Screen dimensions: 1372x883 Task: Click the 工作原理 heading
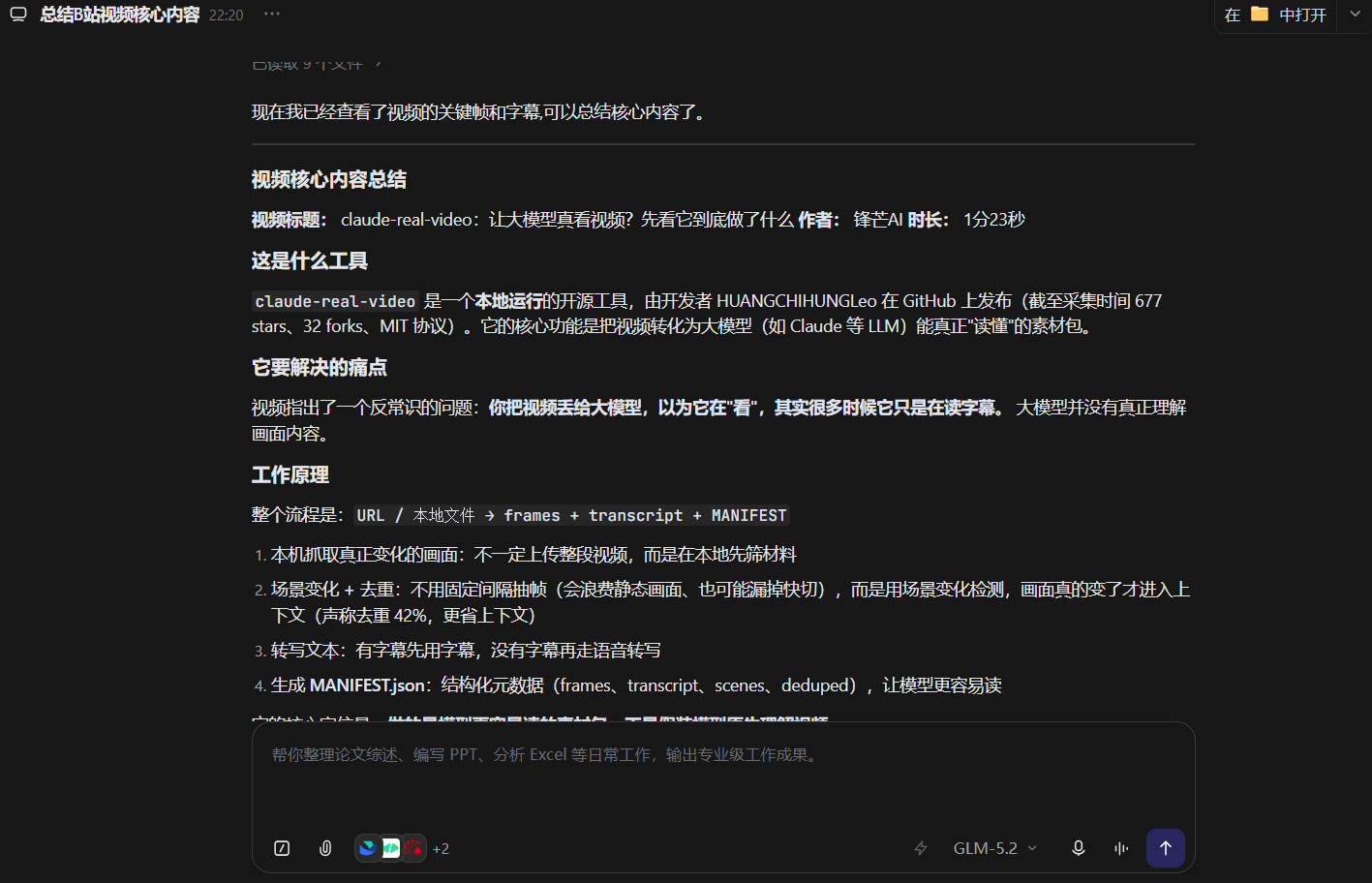coord(290,474)
